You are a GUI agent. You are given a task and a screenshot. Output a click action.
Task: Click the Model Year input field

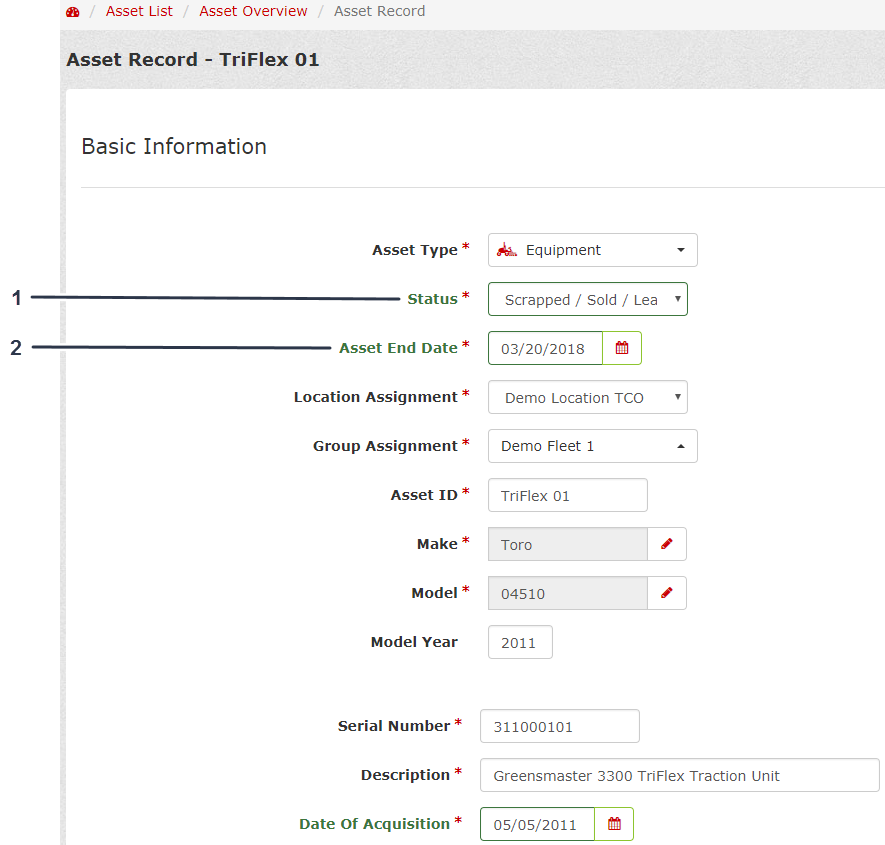(x=520, y=642)
